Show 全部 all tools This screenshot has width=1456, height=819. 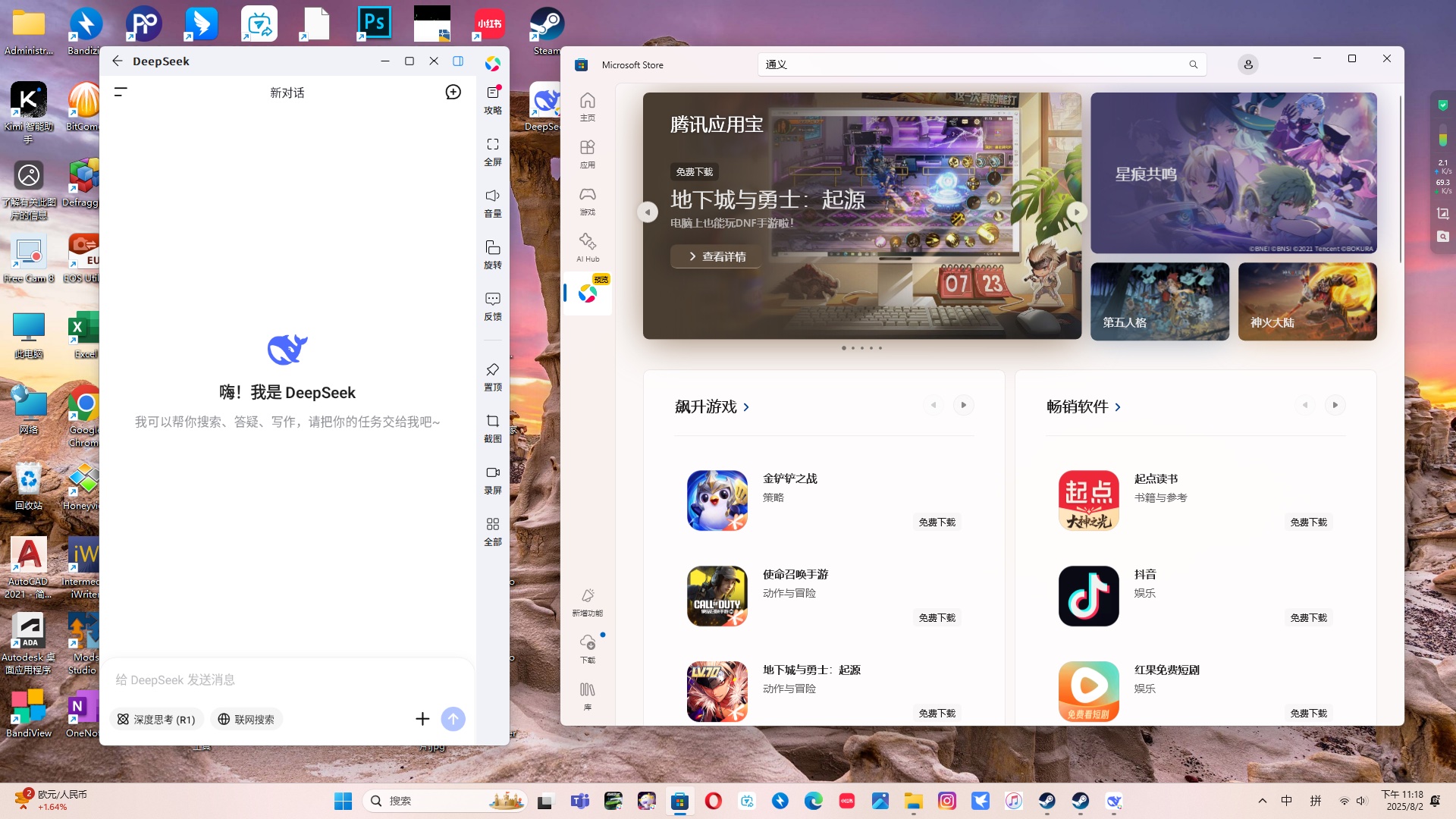pos(493,532)
